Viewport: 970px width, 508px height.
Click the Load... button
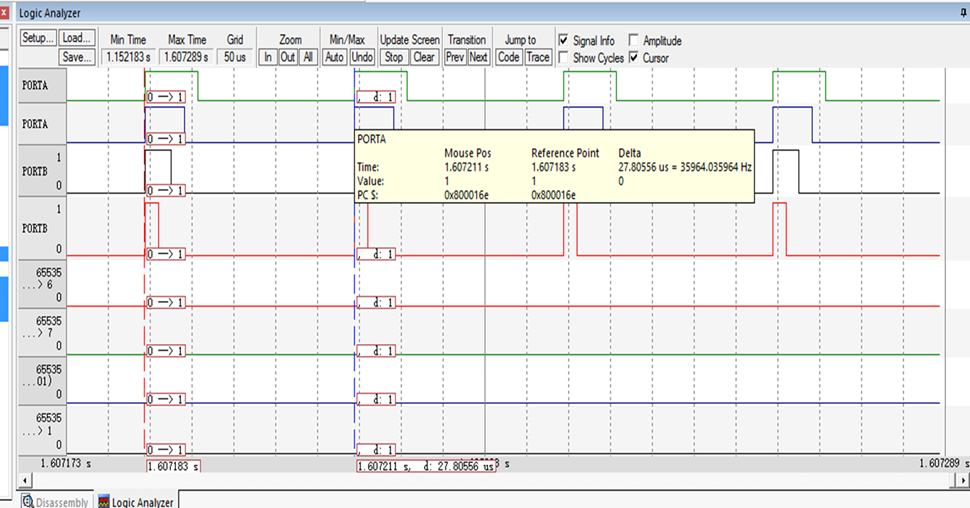click(76, 38)
